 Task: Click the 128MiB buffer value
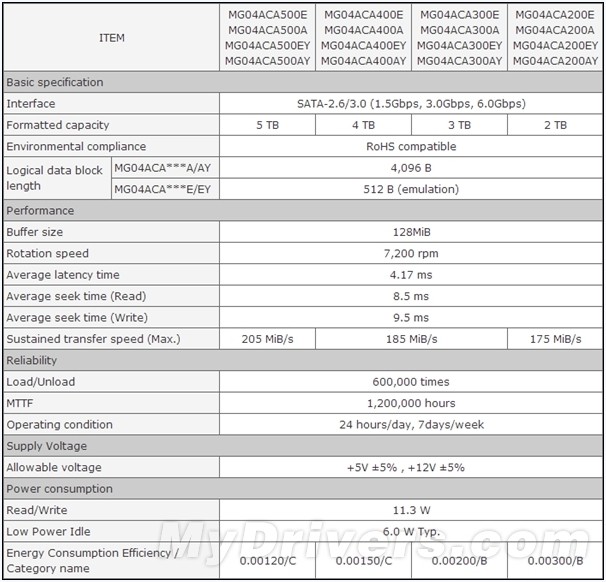point(411,232)
